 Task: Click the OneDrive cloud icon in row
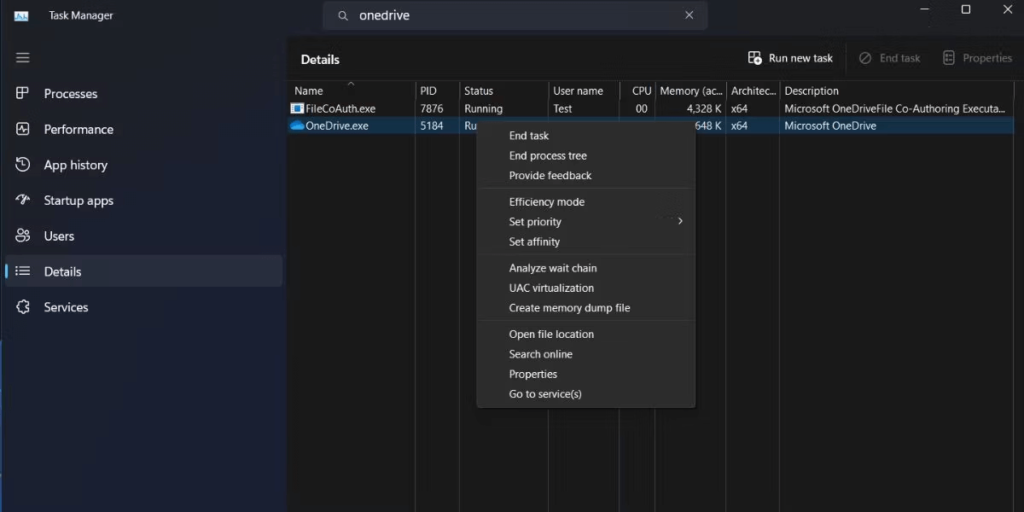(297, 125)
